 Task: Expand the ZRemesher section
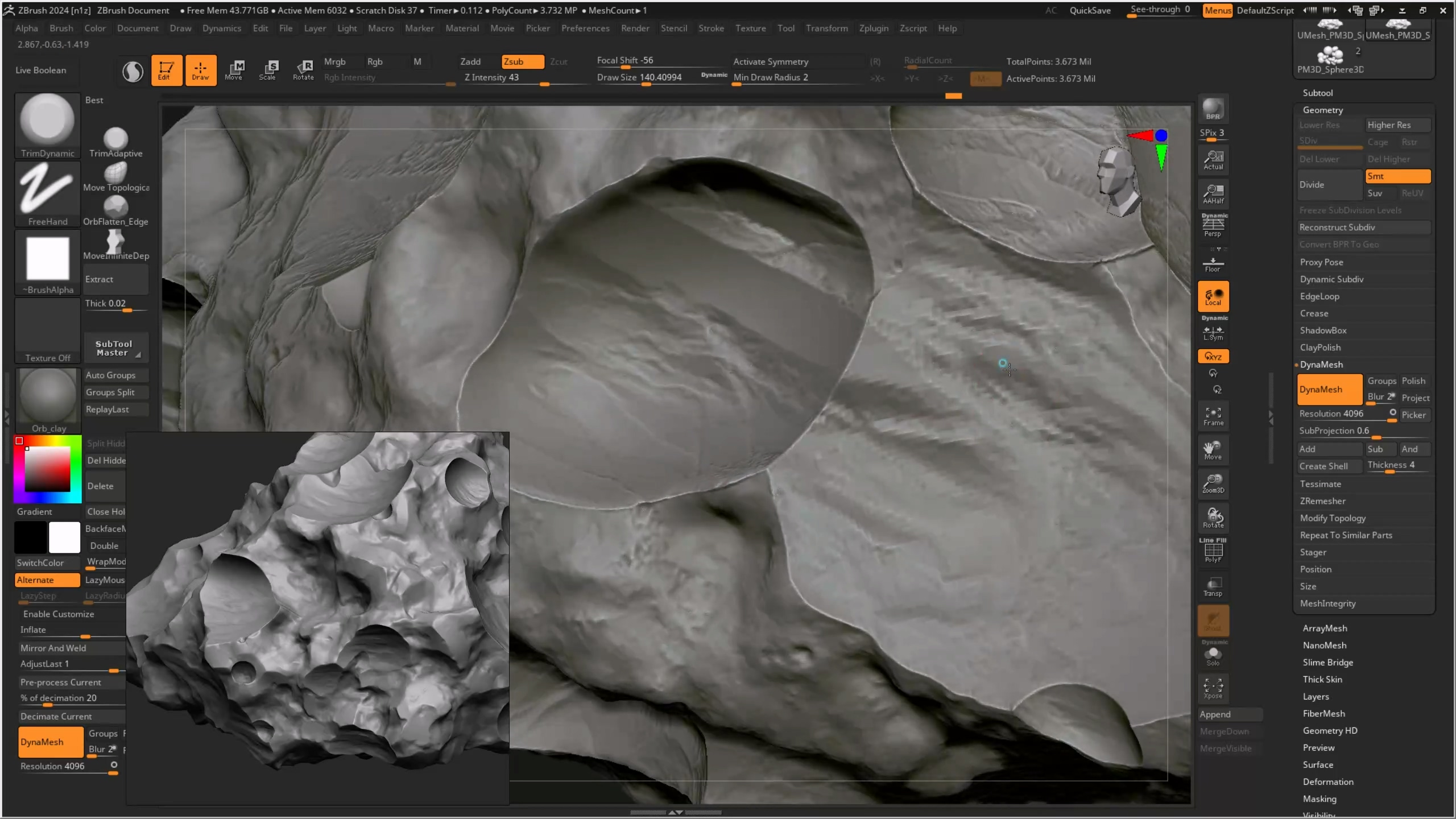[x=1322, y=501]
